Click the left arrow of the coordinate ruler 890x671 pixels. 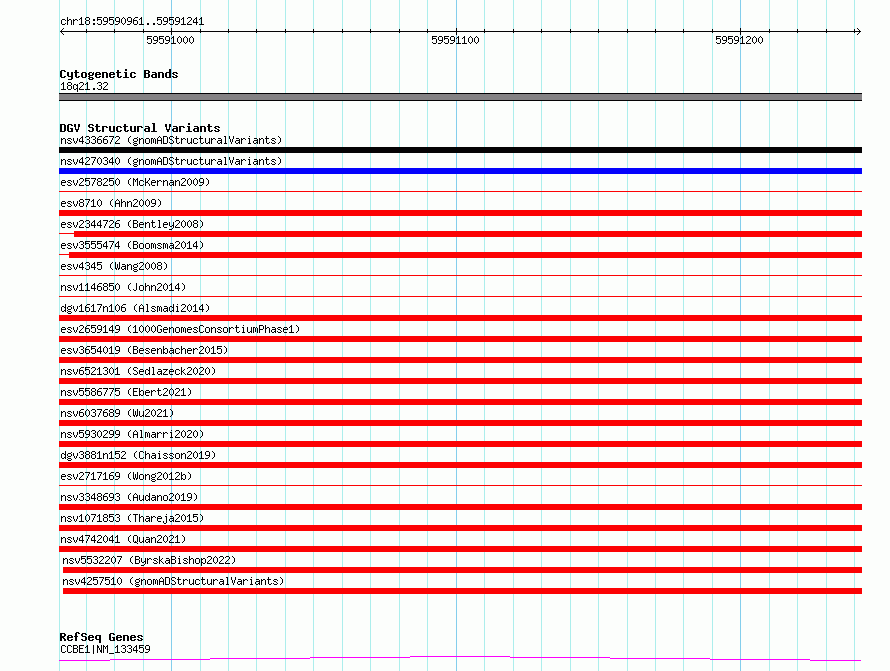[62, 31]
